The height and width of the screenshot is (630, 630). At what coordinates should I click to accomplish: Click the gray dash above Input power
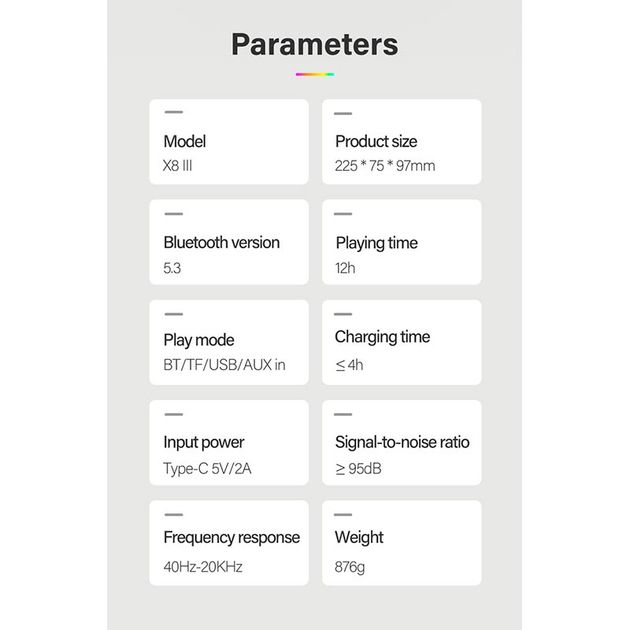pyautogui.click(x=173, y=414)
